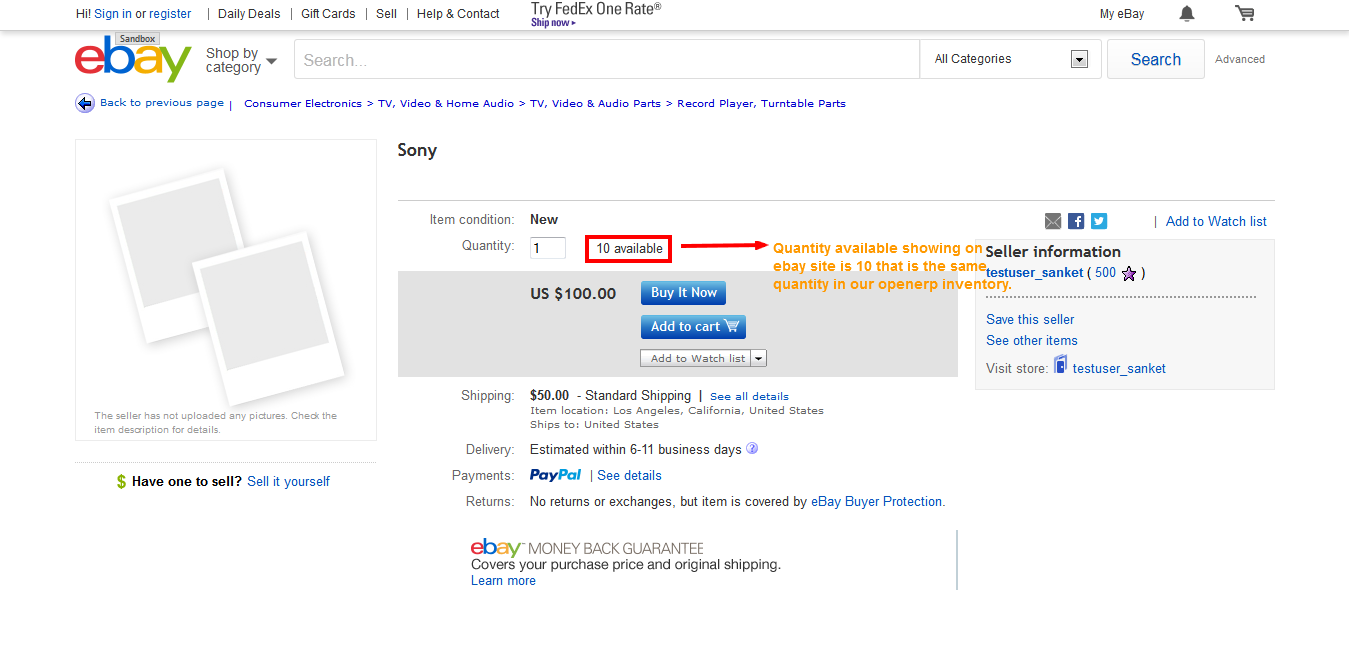
Task: Click the Search button
Action: click(x=1156, y=59)
